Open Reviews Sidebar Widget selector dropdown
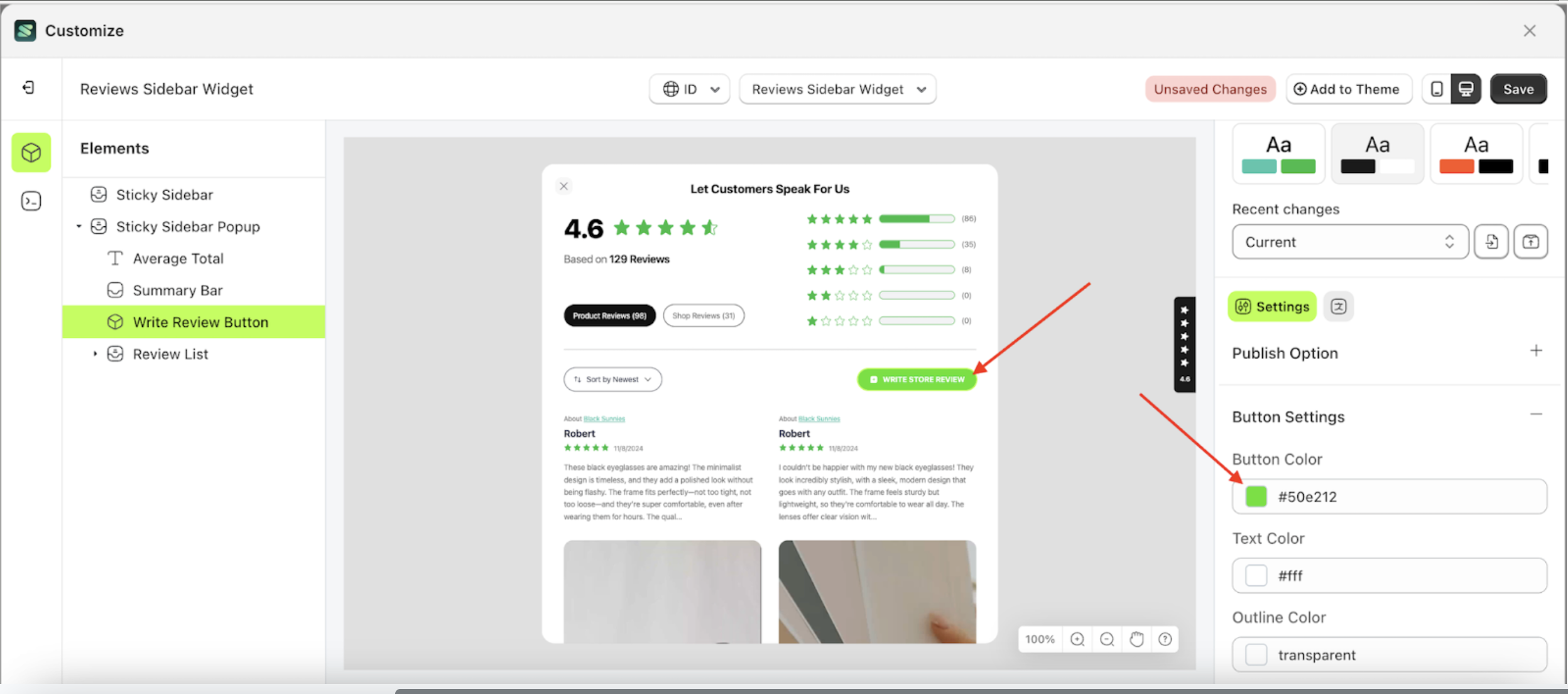This screenshot has width=1568, height=694. coord(837,89)
